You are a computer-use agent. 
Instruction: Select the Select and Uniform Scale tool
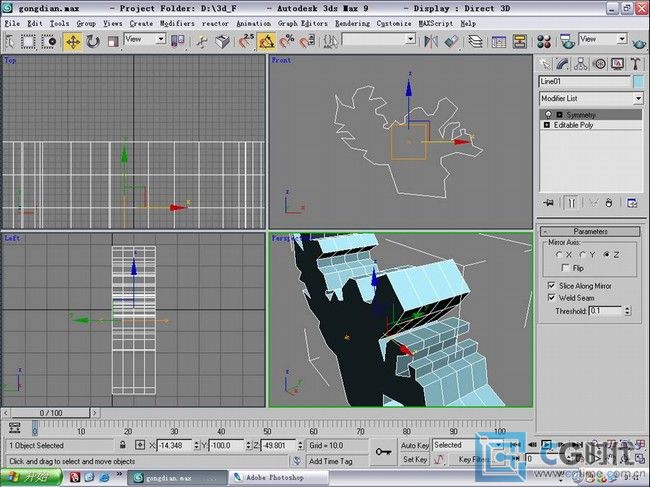click(x=113, y=41)
